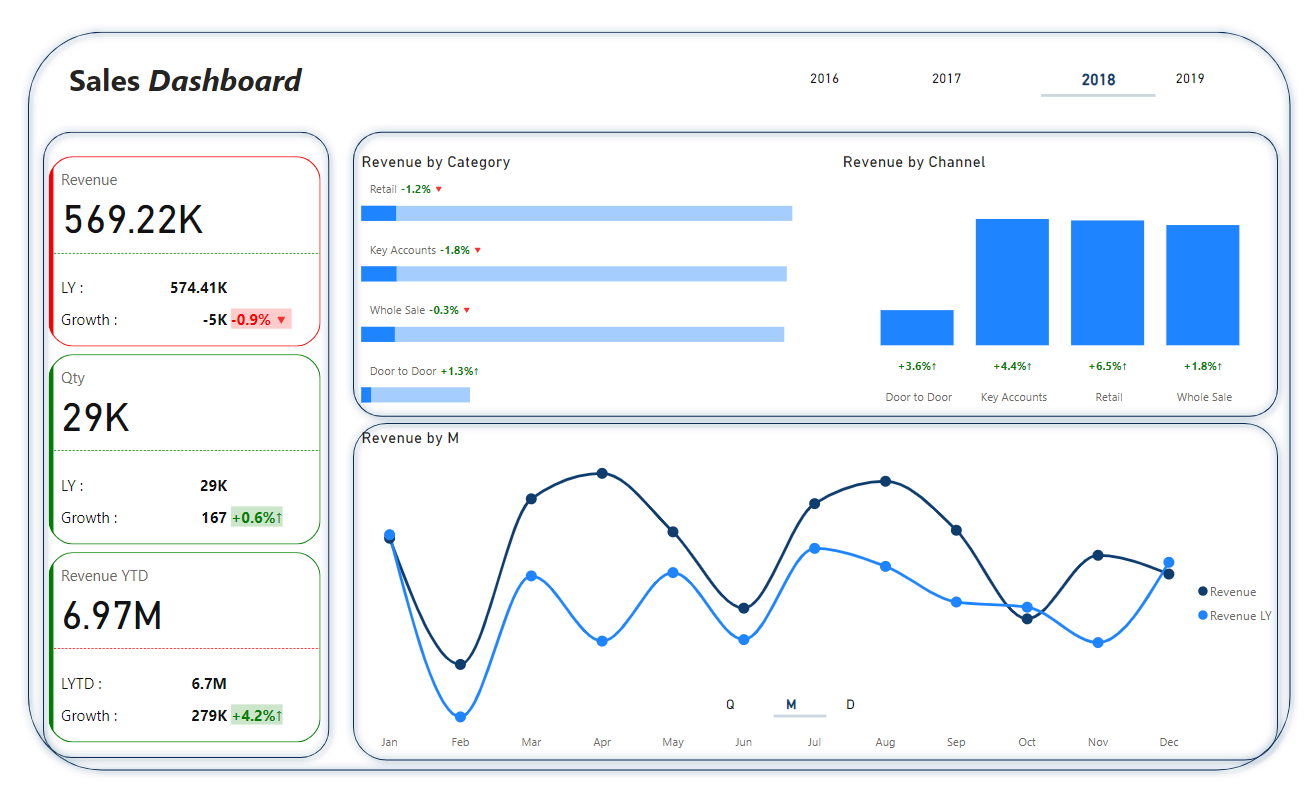This screenshot has width=1316, height=794.
Task: Switch the line chart to Q (quarterly) view
Action: pos(730,705)
